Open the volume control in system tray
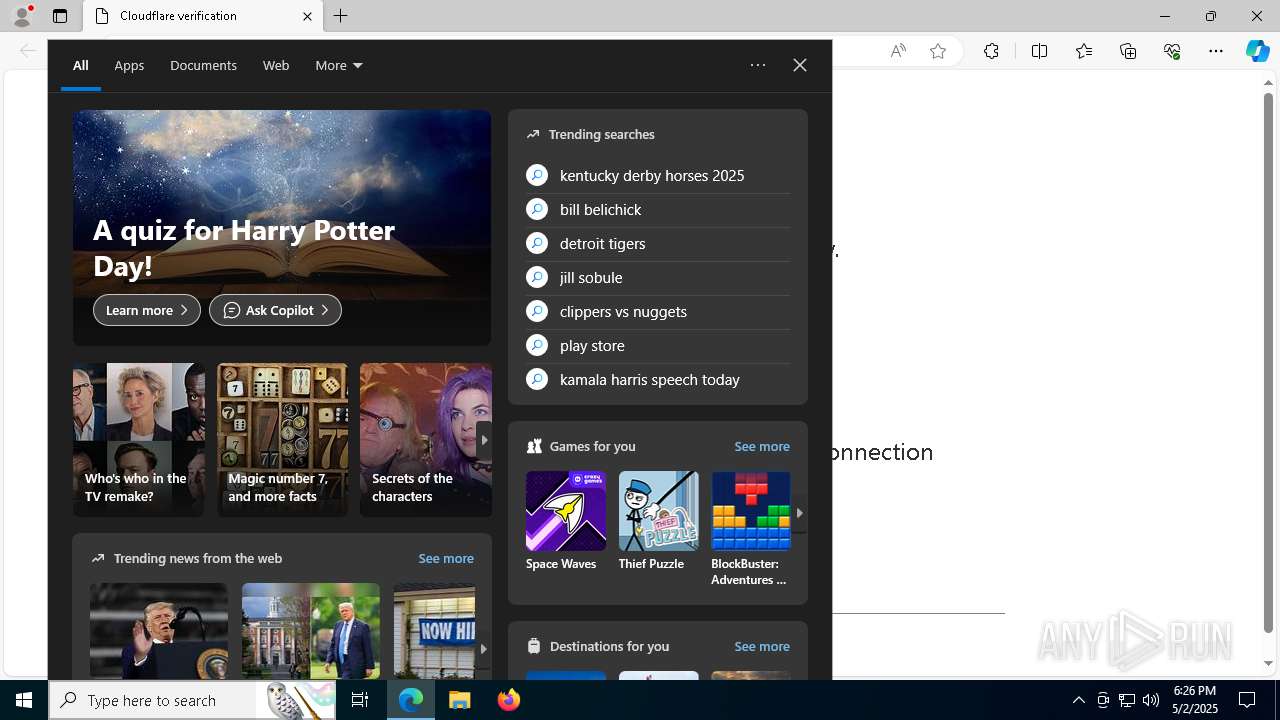Viewport: 1280px width, 720px height. coord(1151,700)
